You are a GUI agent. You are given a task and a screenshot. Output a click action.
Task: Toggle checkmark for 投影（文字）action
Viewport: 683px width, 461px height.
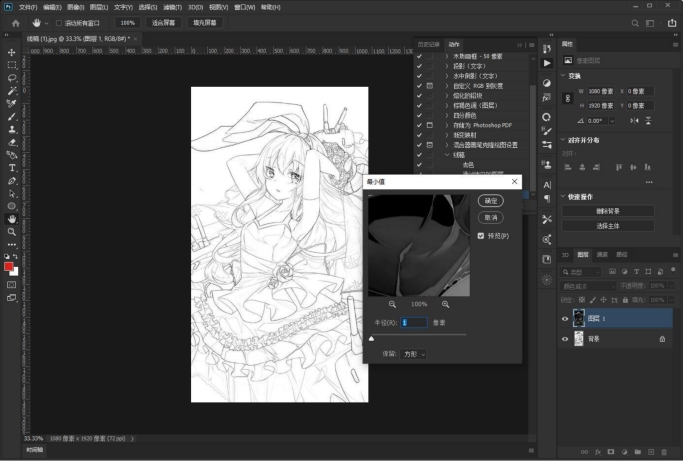419,66
